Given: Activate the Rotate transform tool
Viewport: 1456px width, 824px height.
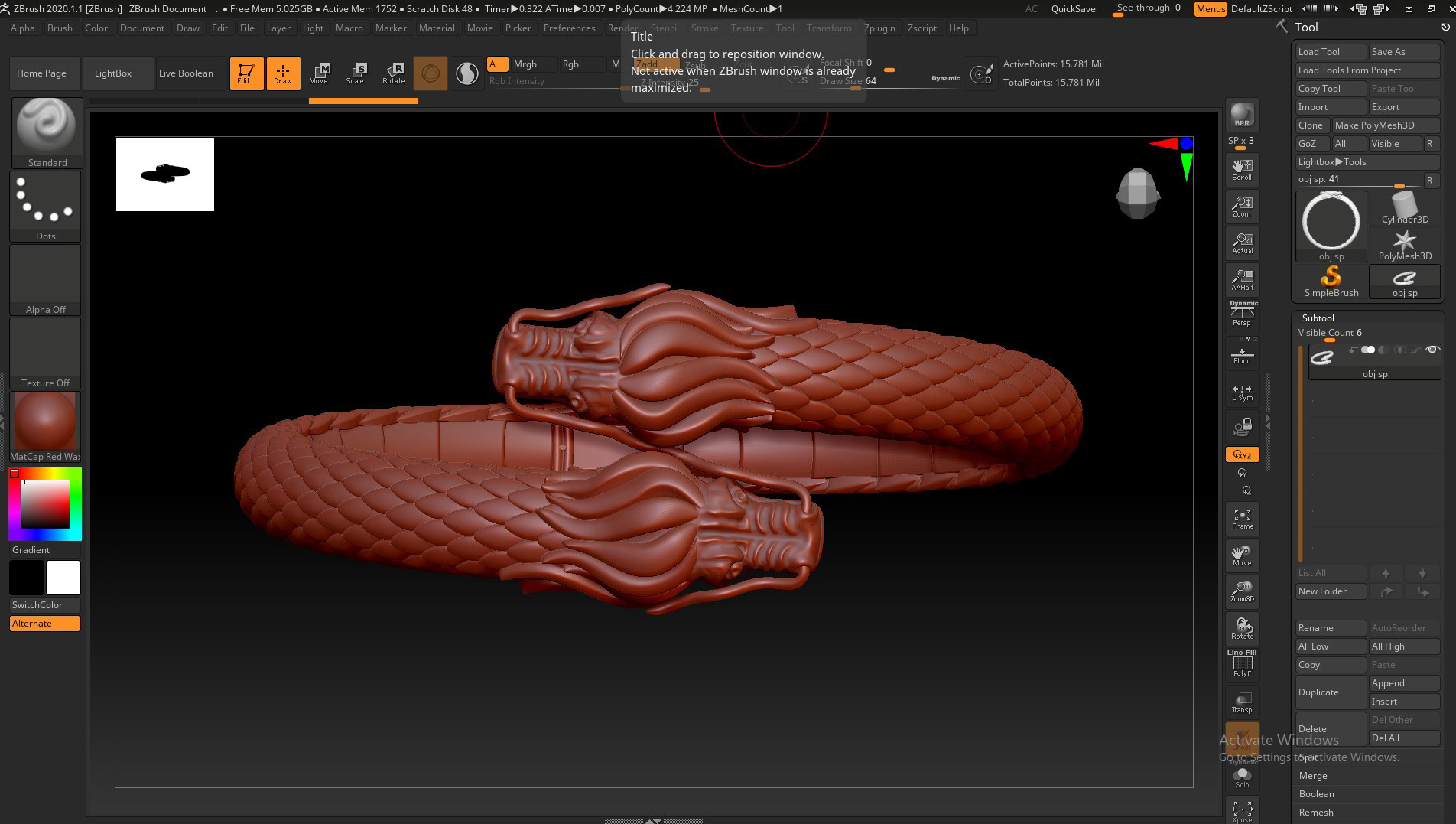Looking at the screenshot, I should click(393, 73).
